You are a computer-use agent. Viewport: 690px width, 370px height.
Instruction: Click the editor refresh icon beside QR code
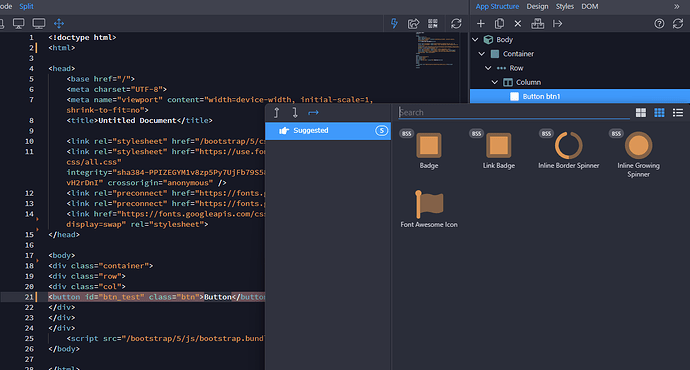pyautogui.click(x=456, y=24)
